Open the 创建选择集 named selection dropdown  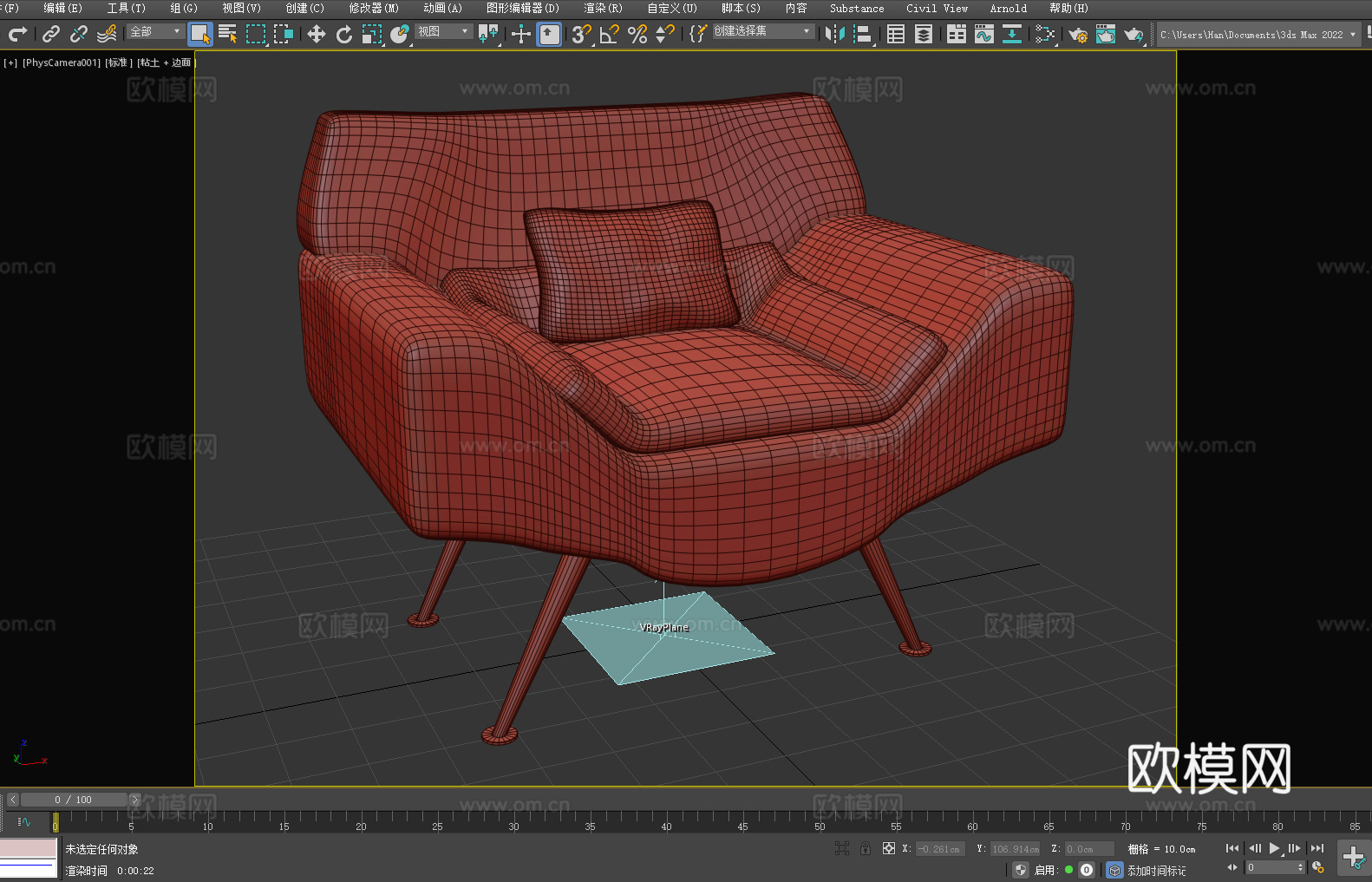pyautogui.click(x=763, y=31)
